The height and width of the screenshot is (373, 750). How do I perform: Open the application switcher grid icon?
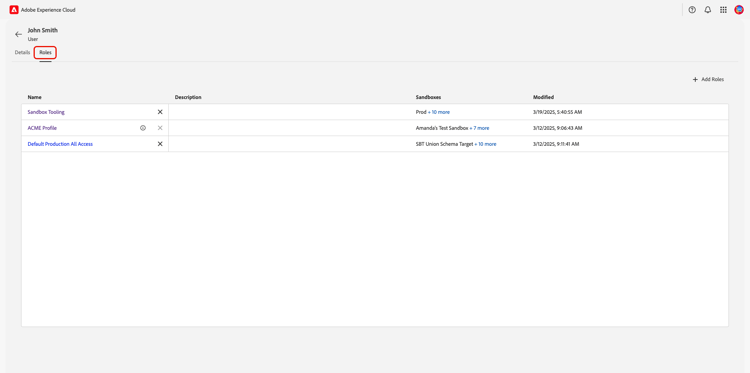coord(723,10)
